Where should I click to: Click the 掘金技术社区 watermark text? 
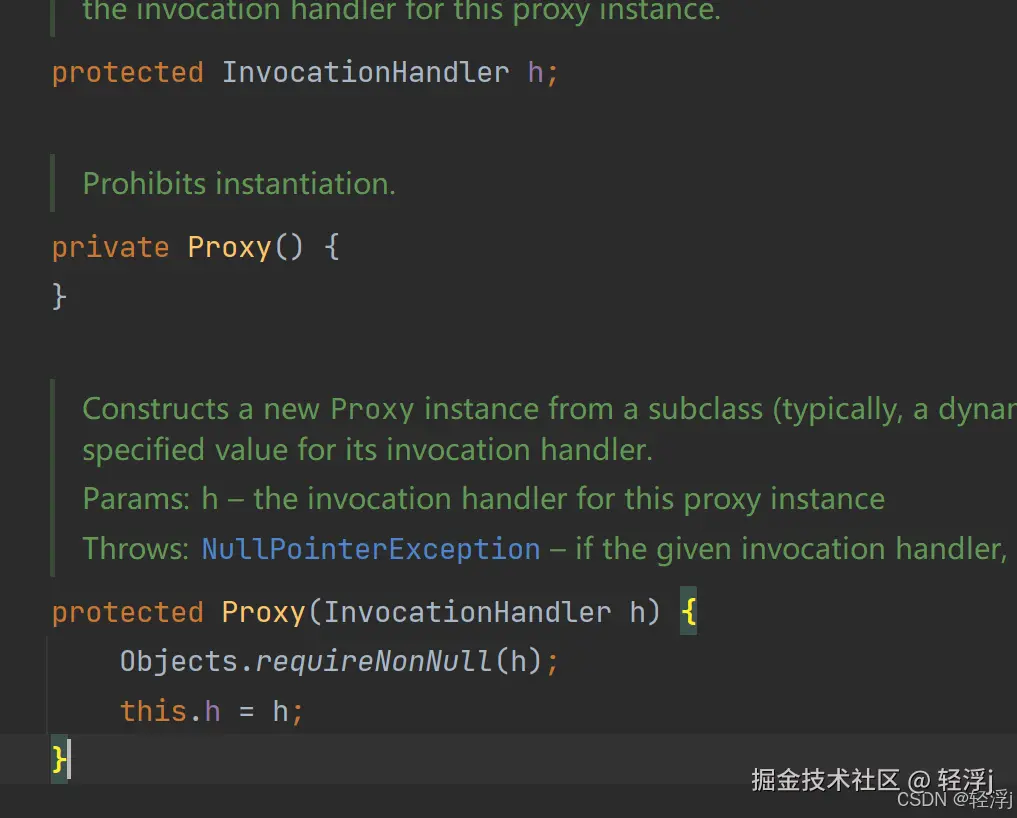pos(825,780)
